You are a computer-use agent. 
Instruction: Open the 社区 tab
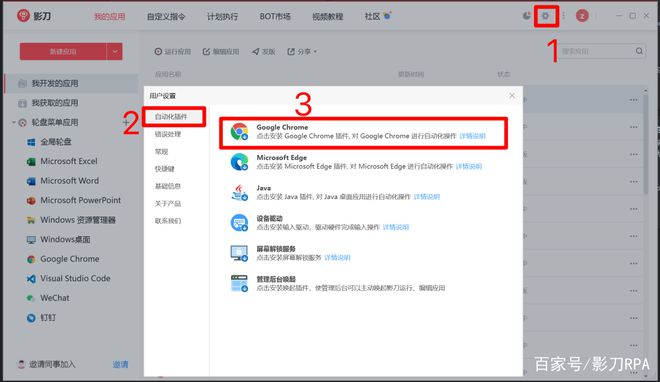(372, 16)
